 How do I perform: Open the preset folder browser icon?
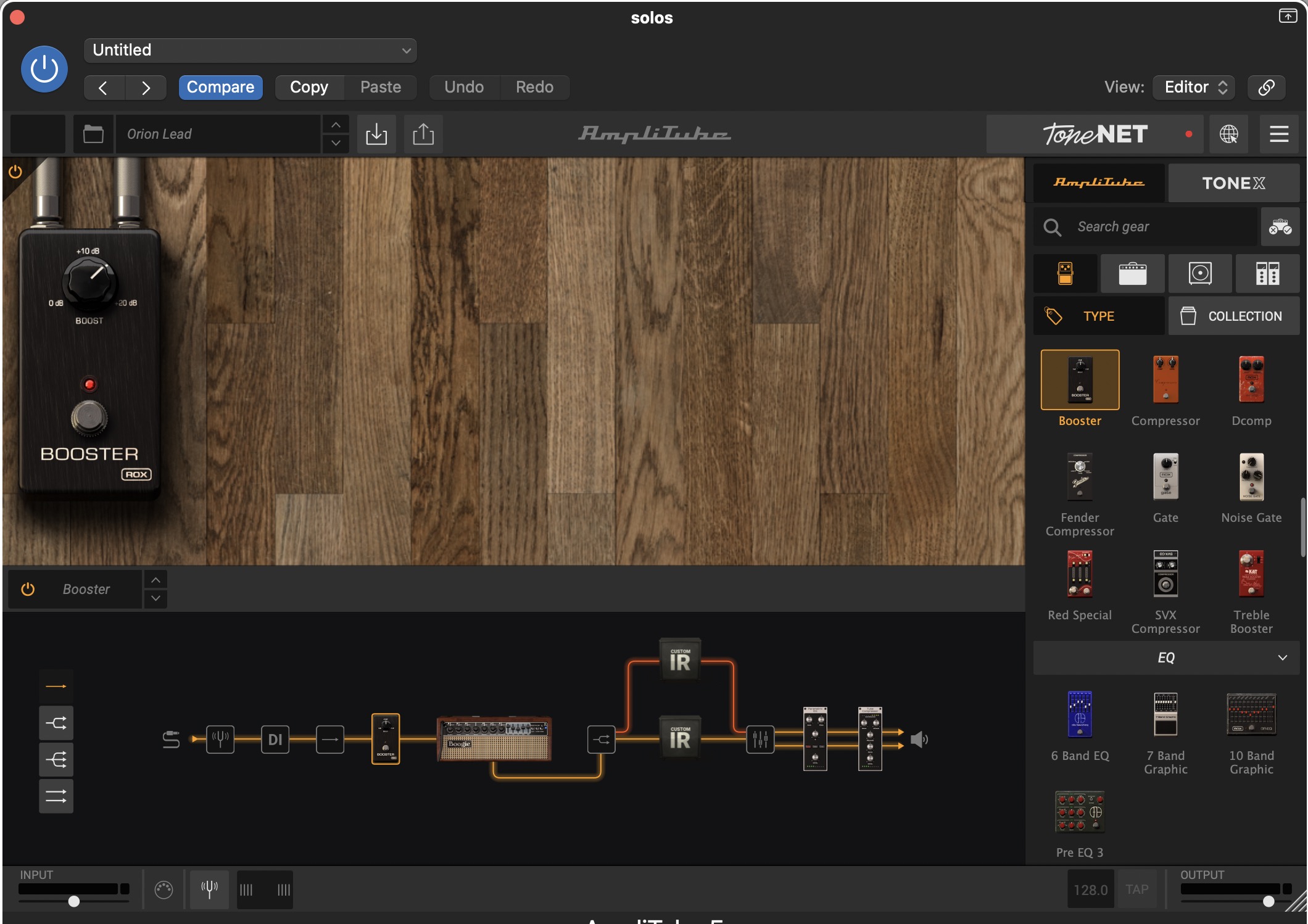click(93, 134)
